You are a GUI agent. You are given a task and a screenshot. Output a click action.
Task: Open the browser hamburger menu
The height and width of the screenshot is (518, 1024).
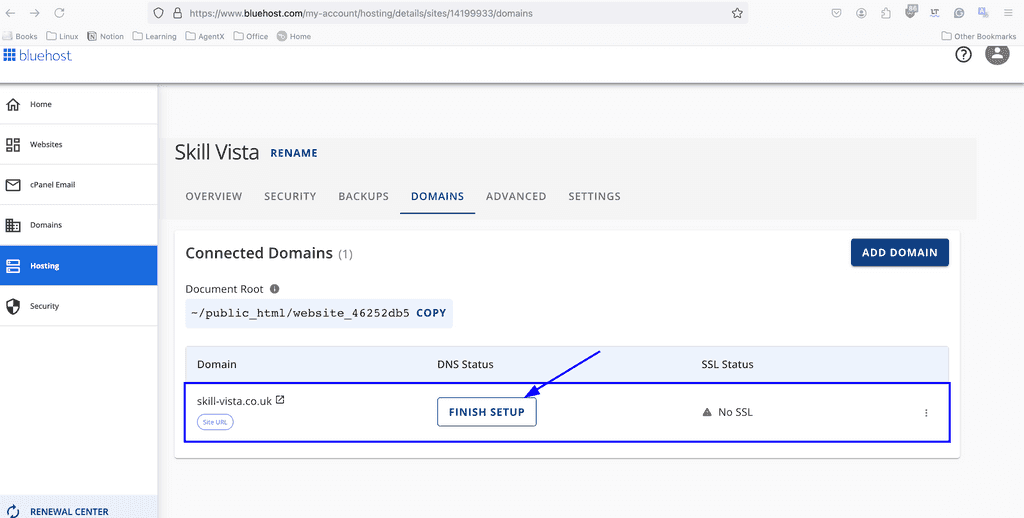click(1008, 13)
